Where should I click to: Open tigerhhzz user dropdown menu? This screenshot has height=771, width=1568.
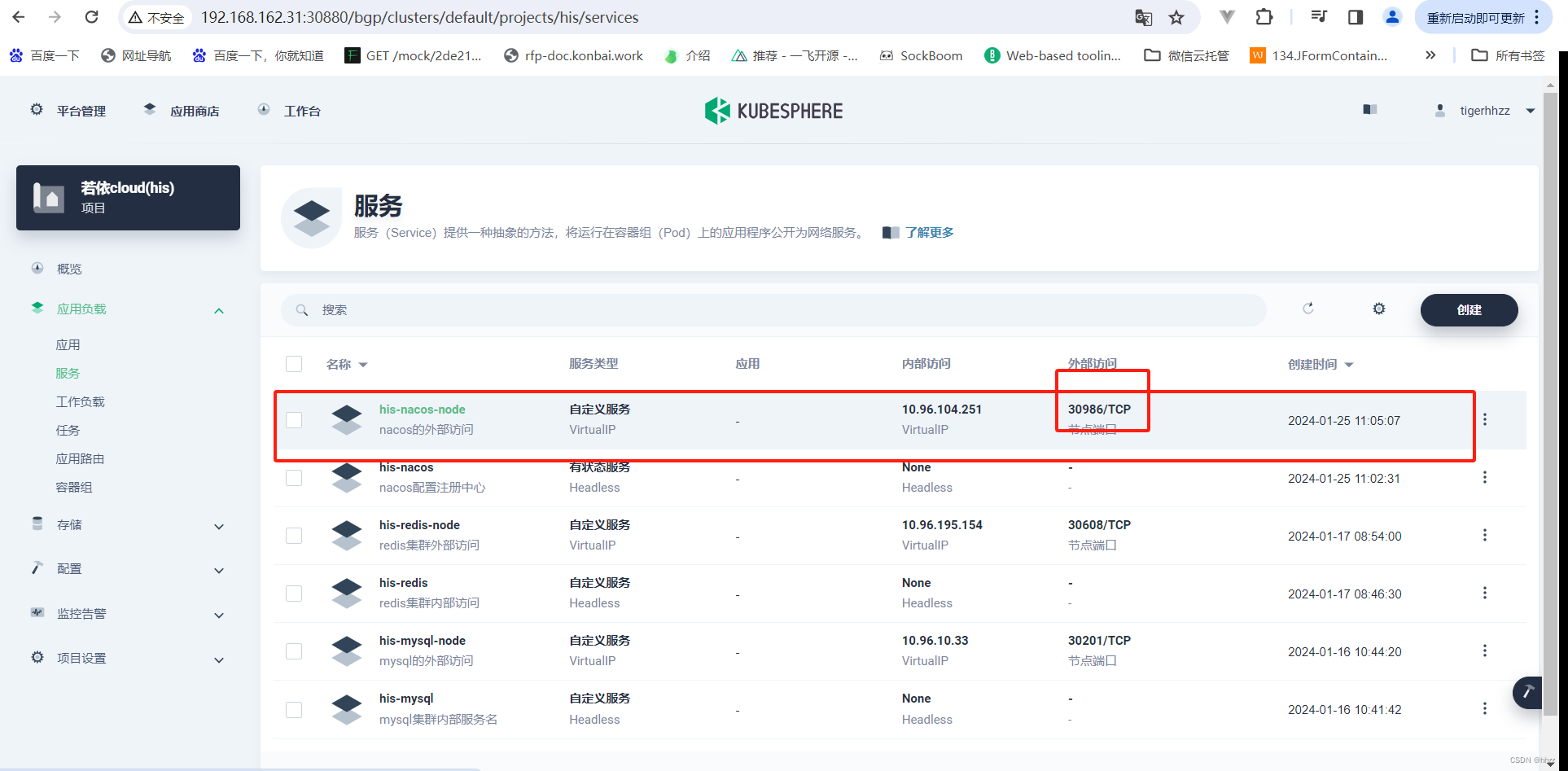pyautogui.click(x=1485, y=111)
